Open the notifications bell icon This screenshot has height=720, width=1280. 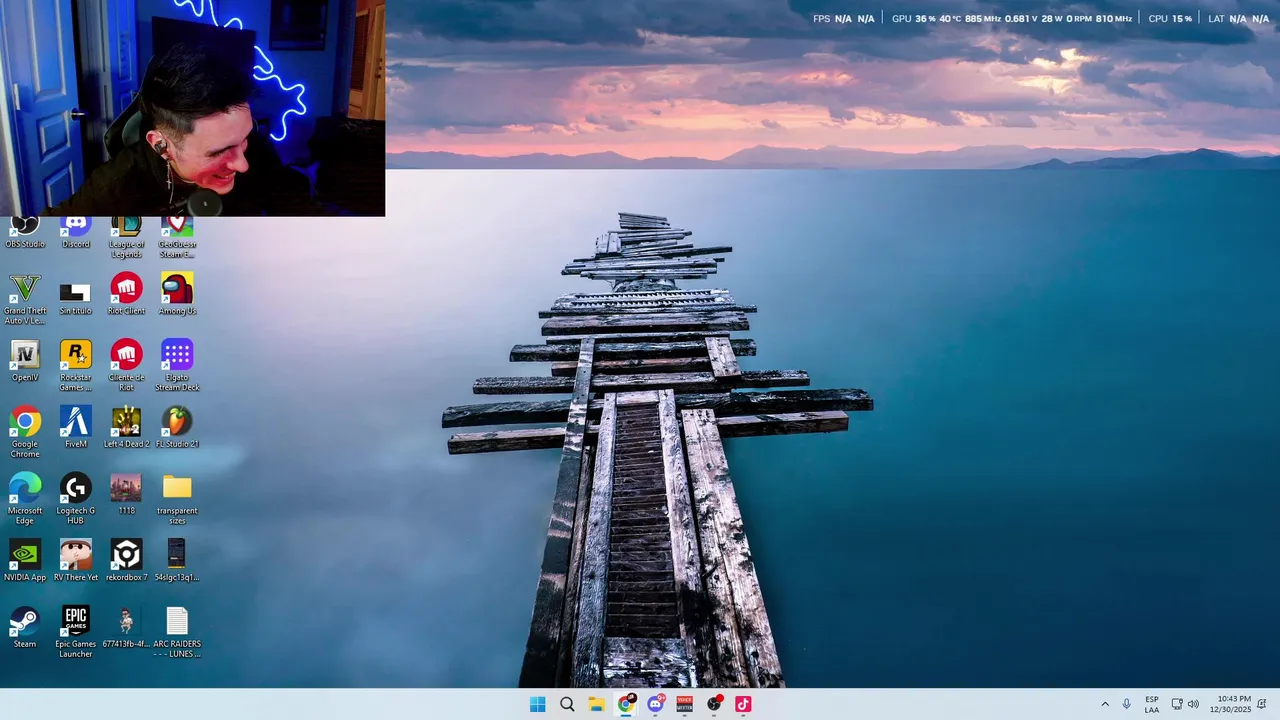point(1262,704)
